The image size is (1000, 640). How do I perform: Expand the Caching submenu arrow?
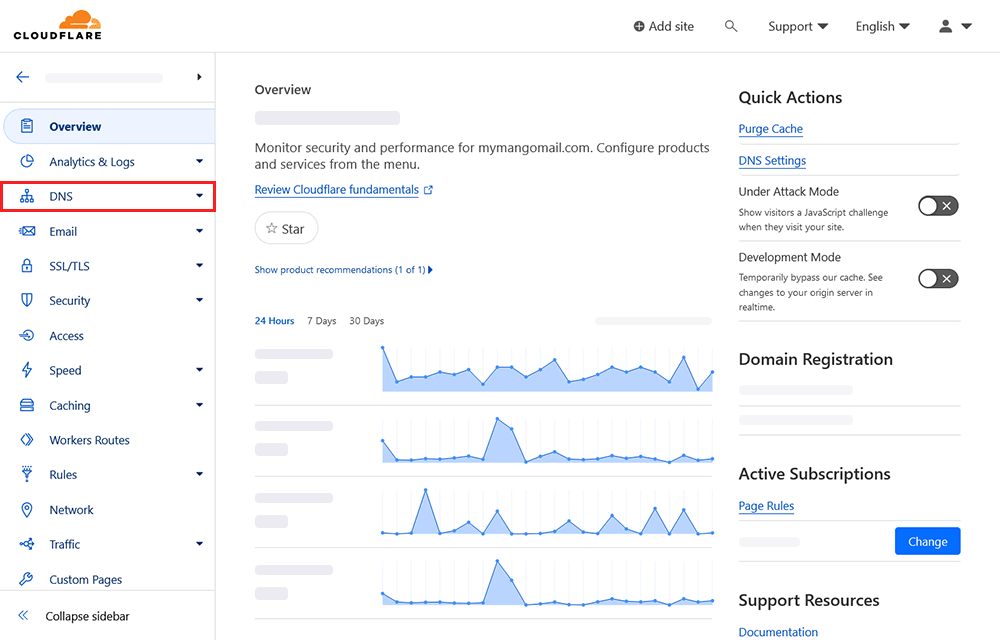[200, 405]
